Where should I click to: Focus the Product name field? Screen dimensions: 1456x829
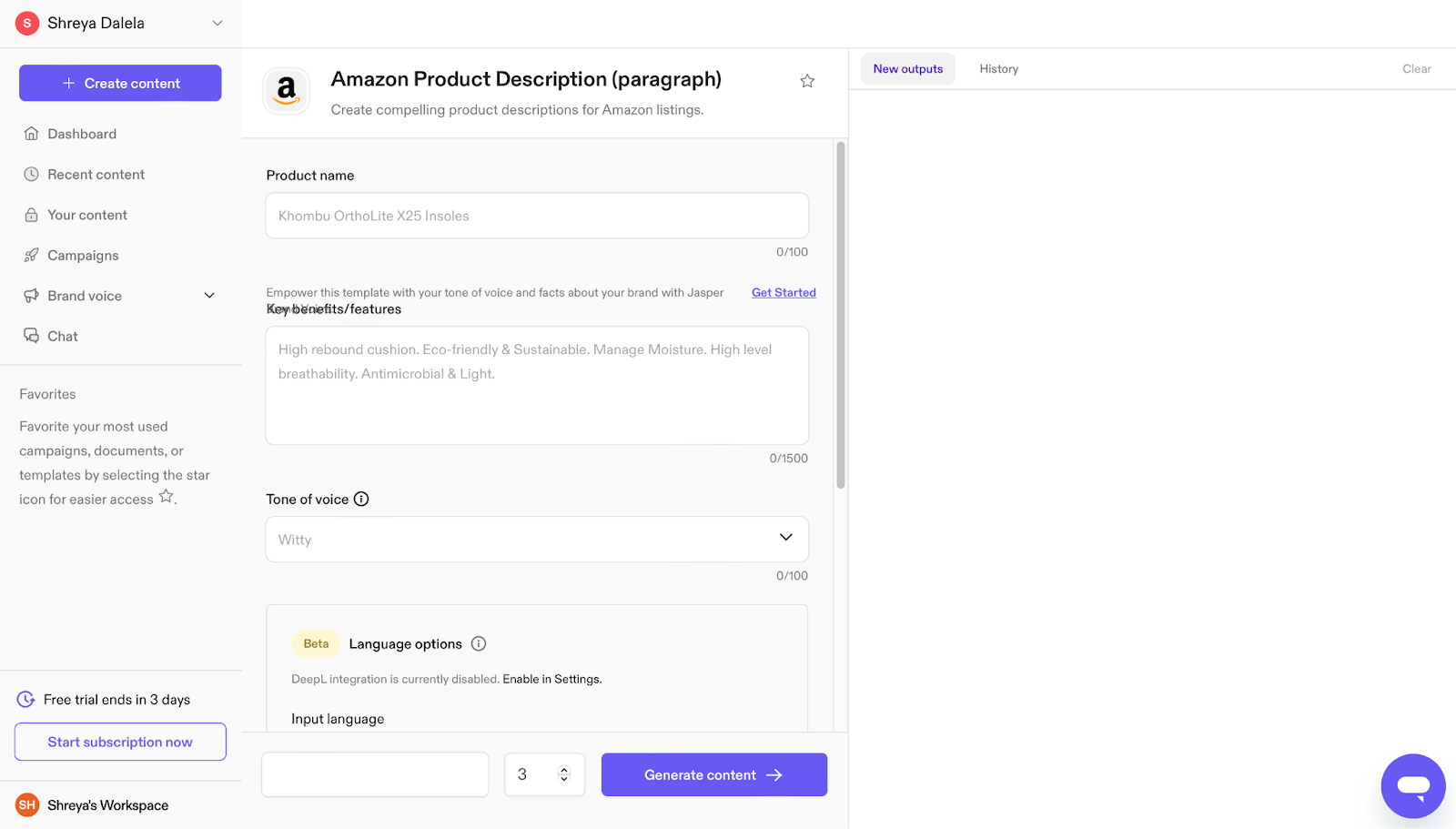click(537, 216)
